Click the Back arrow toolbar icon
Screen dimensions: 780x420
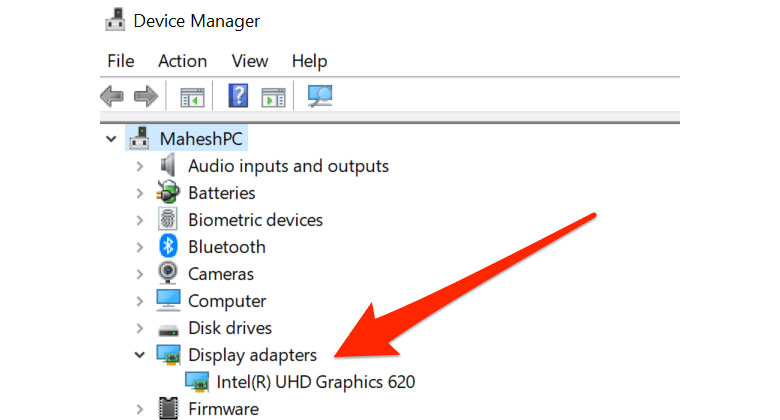coord(112,96)
